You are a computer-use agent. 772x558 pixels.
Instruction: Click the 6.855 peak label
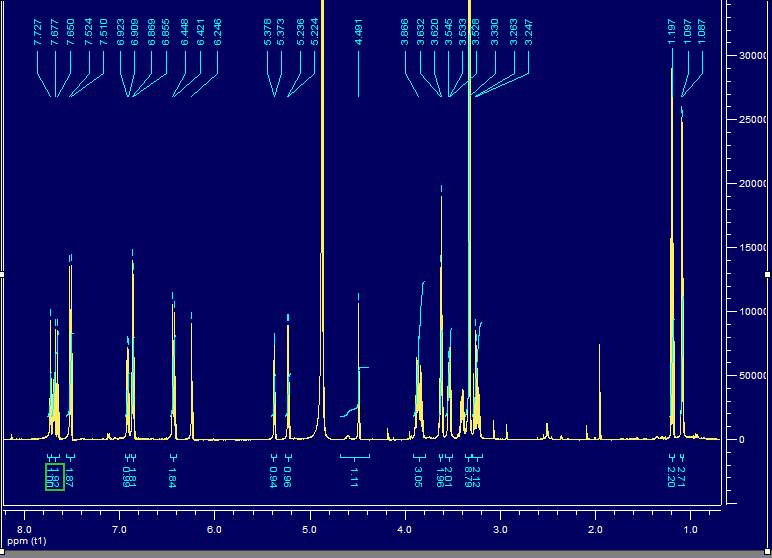[x=166, y=33]
